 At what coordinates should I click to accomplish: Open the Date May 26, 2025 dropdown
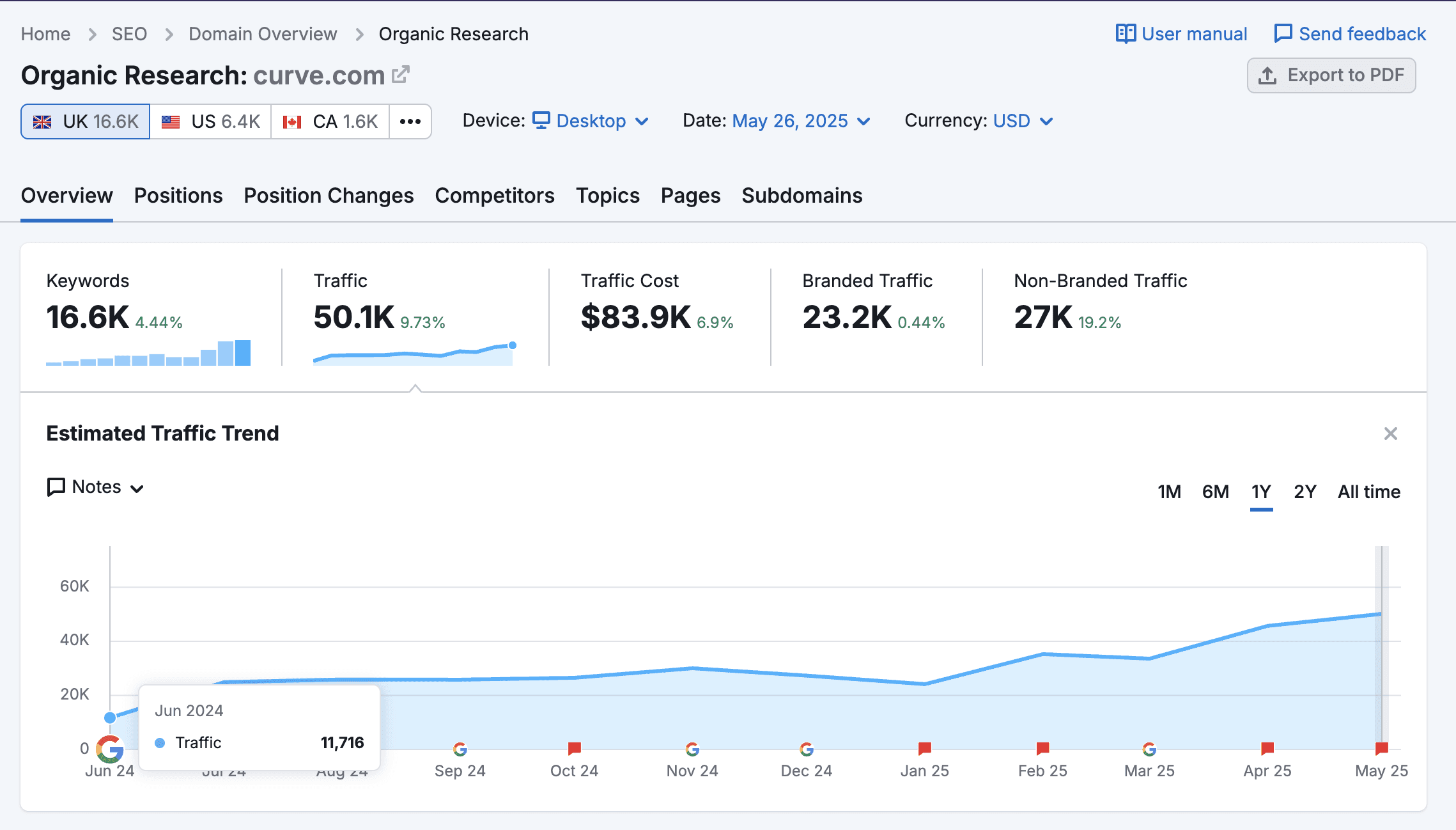click(x=800, y=121)
